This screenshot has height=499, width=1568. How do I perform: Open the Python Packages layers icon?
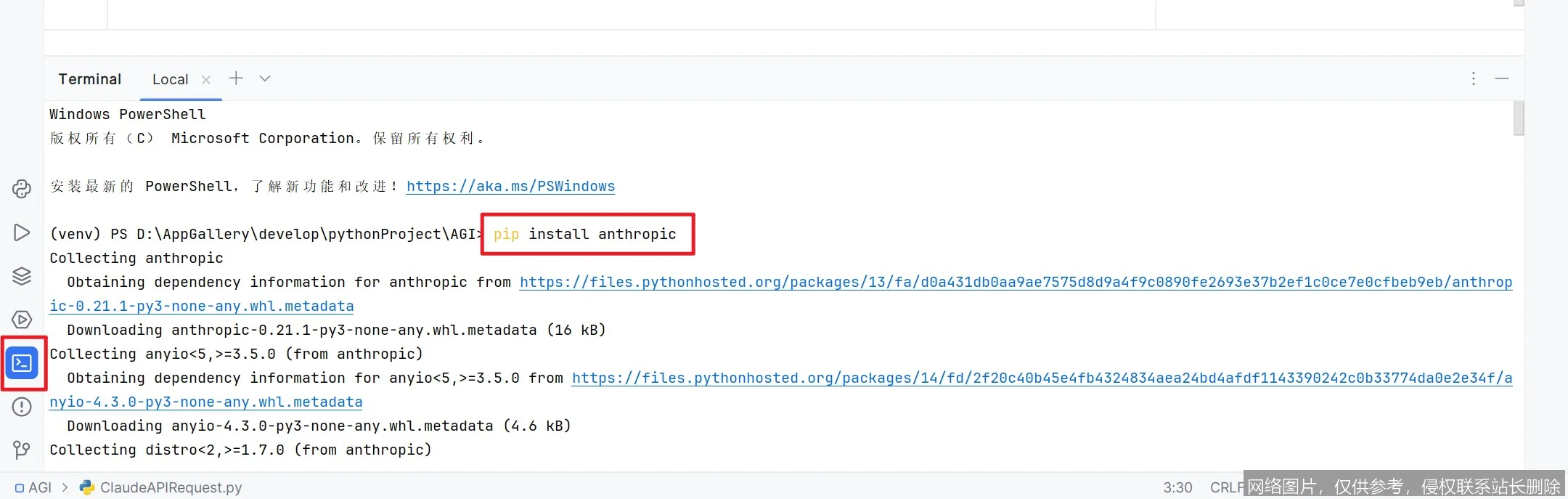click(22, 276)
